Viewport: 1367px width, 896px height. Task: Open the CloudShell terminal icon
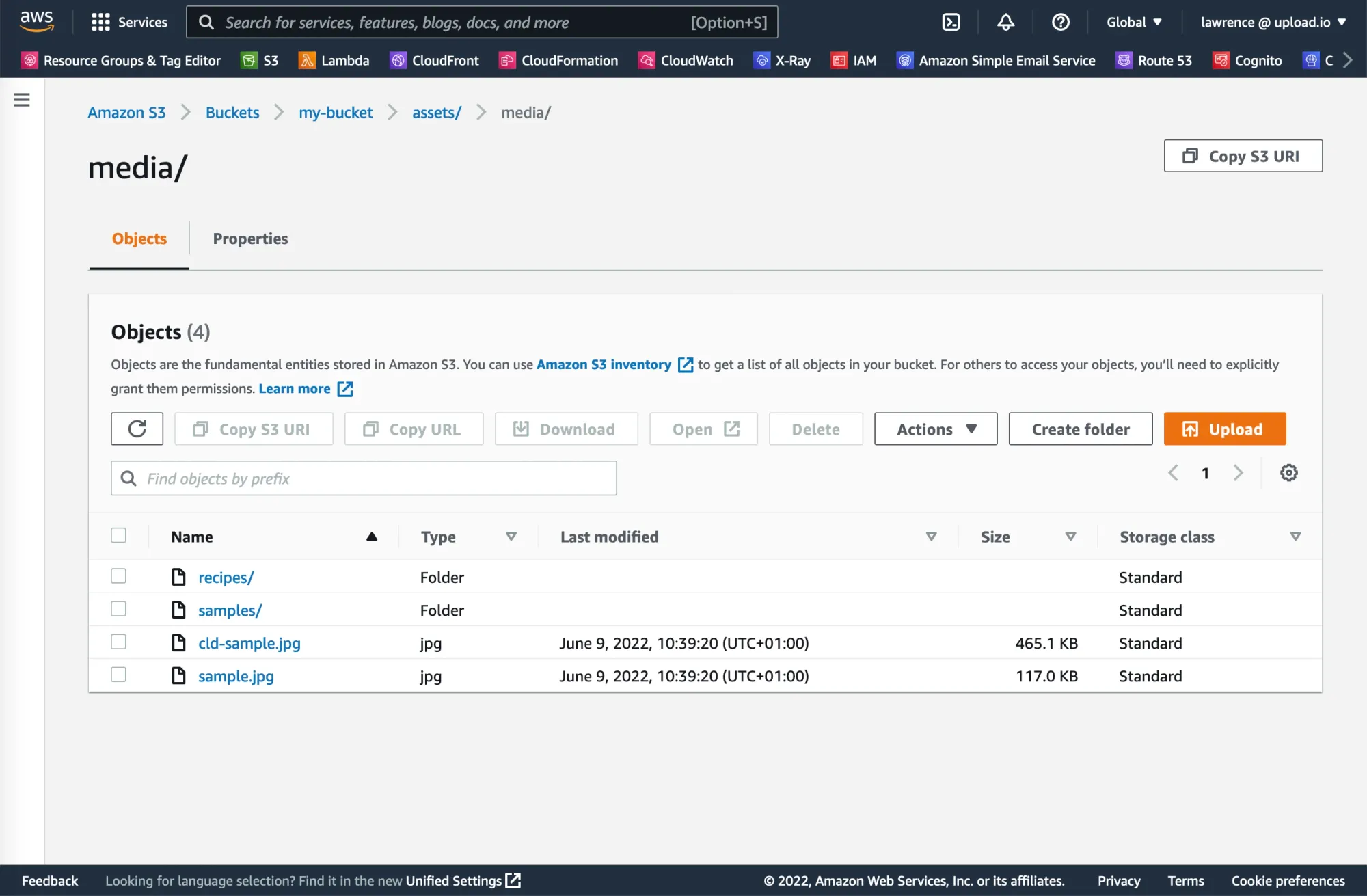951,23
